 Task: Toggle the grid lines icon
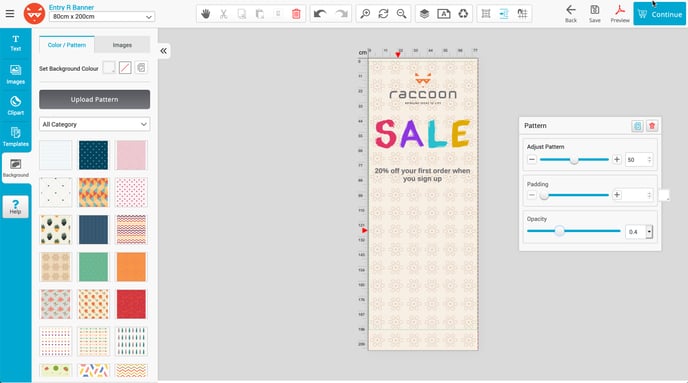coord(486,14)
